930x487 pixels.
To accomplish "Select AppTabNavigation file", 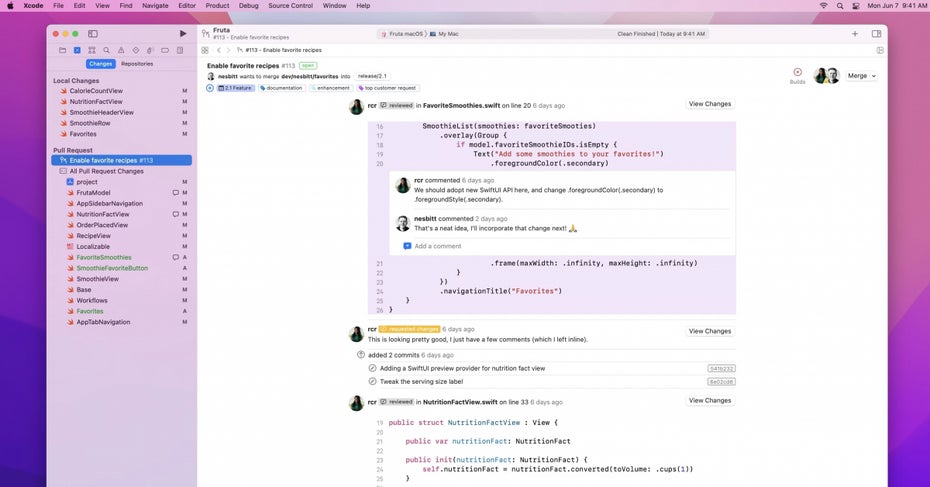I will [x=103, y=322].
